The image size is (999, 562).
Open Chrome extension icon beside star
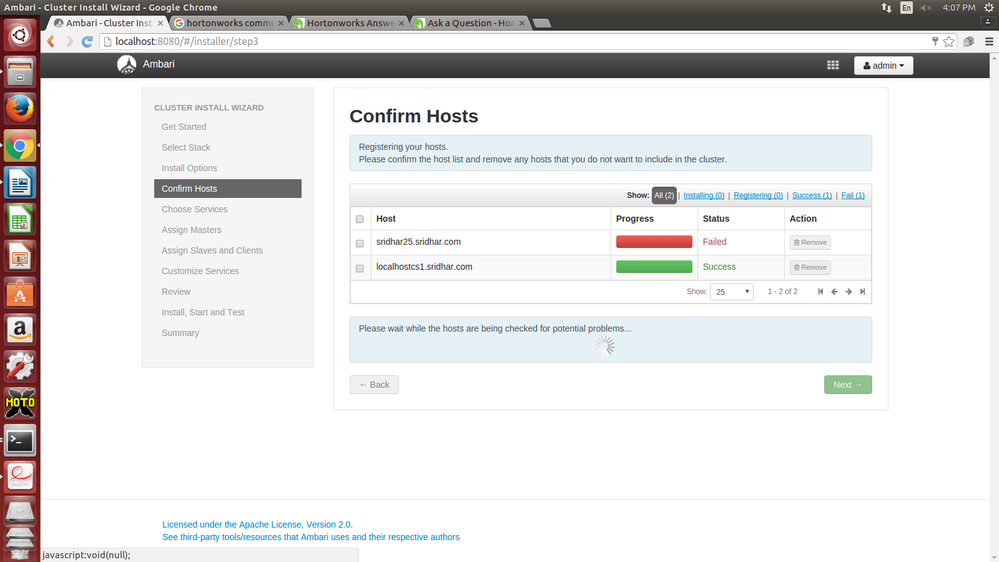tap(968, 41)
